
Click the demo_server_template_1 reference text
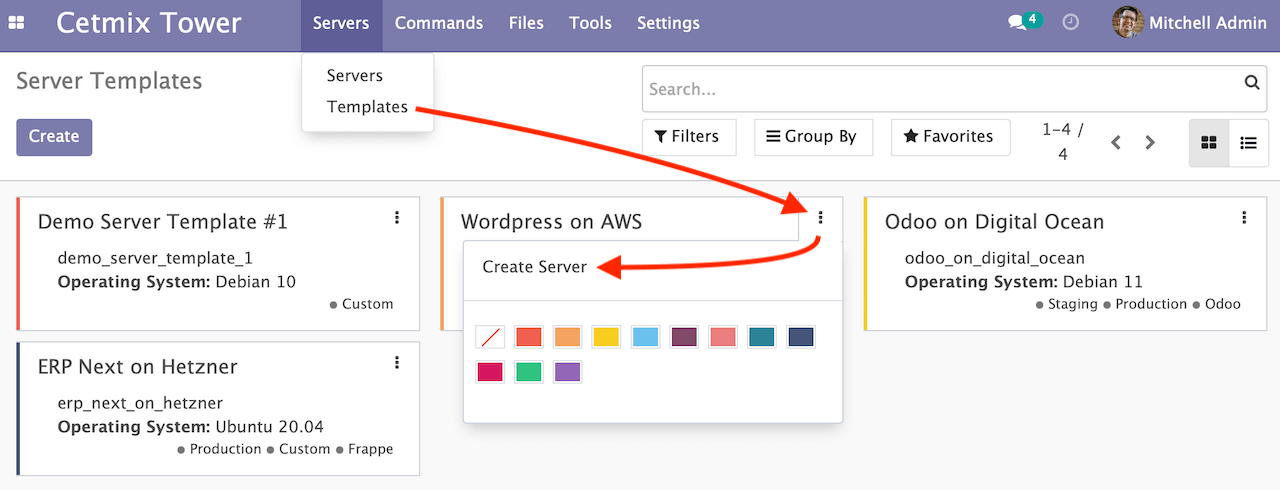pos(155,258)
